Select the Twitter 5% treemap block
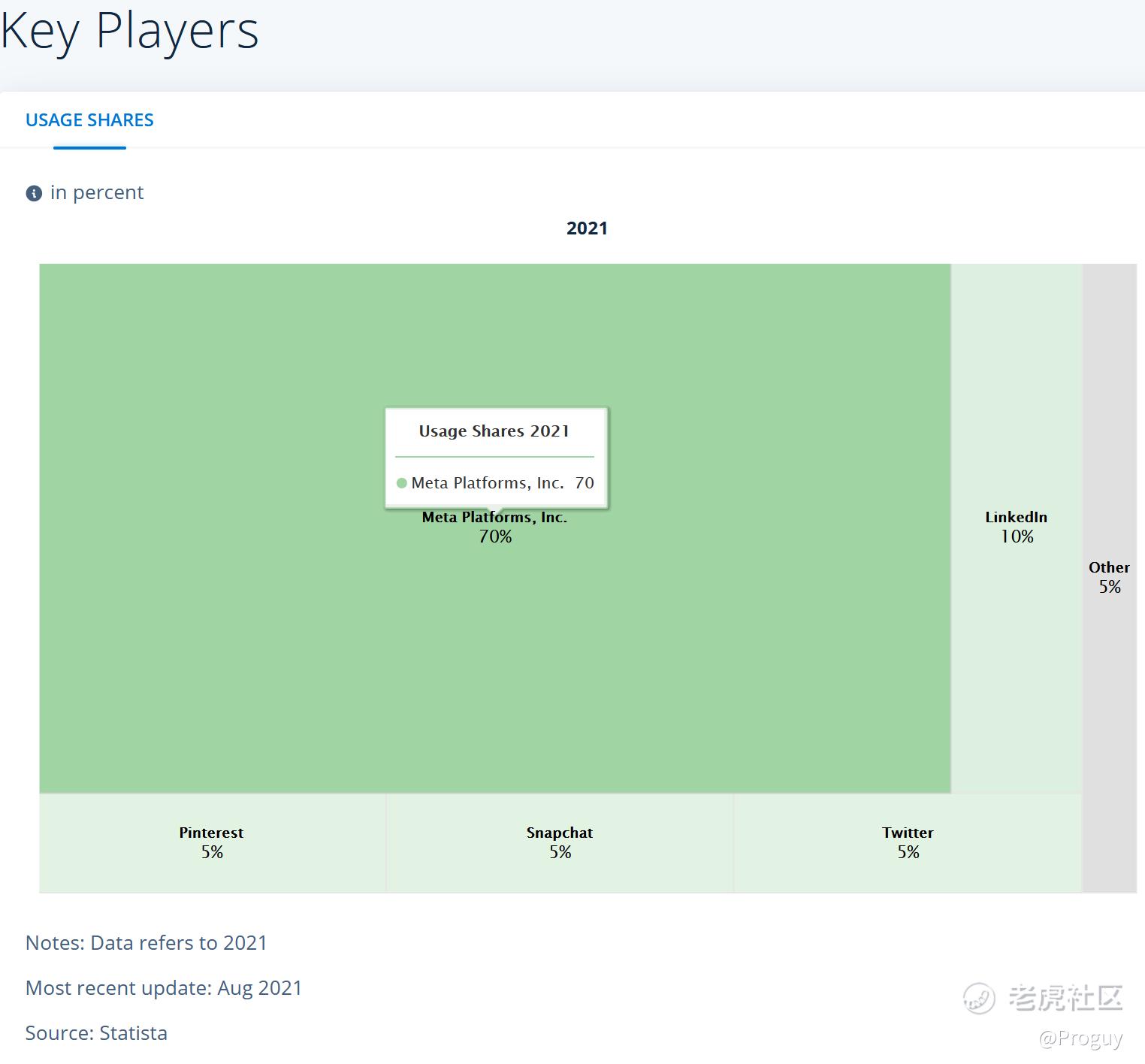Screen dimensions: 1145x1064 (x=908, y=842)
